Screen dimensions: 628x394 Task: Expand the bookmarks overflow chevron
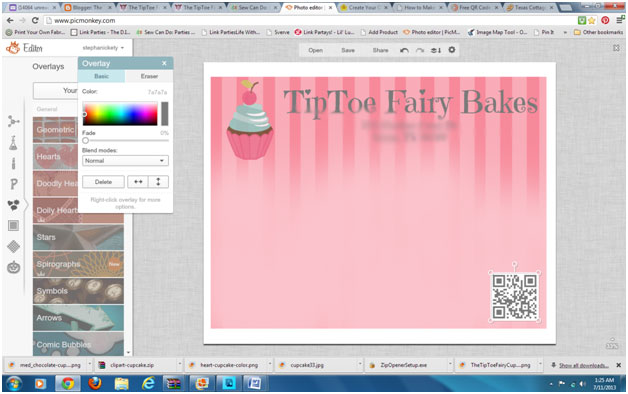coord(565,32)
